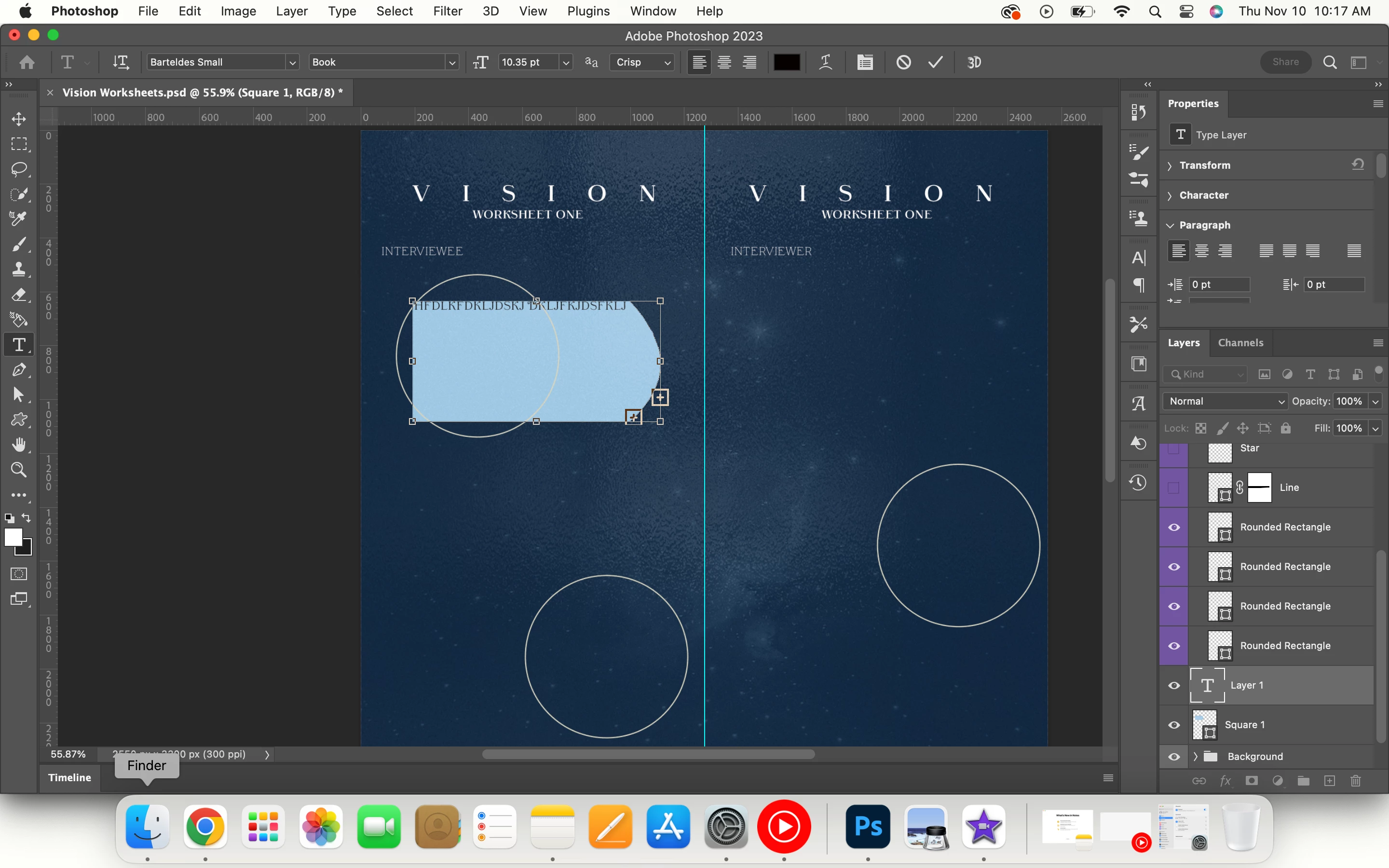
Task: Select the Eraser tool
Action: [19, 295]
